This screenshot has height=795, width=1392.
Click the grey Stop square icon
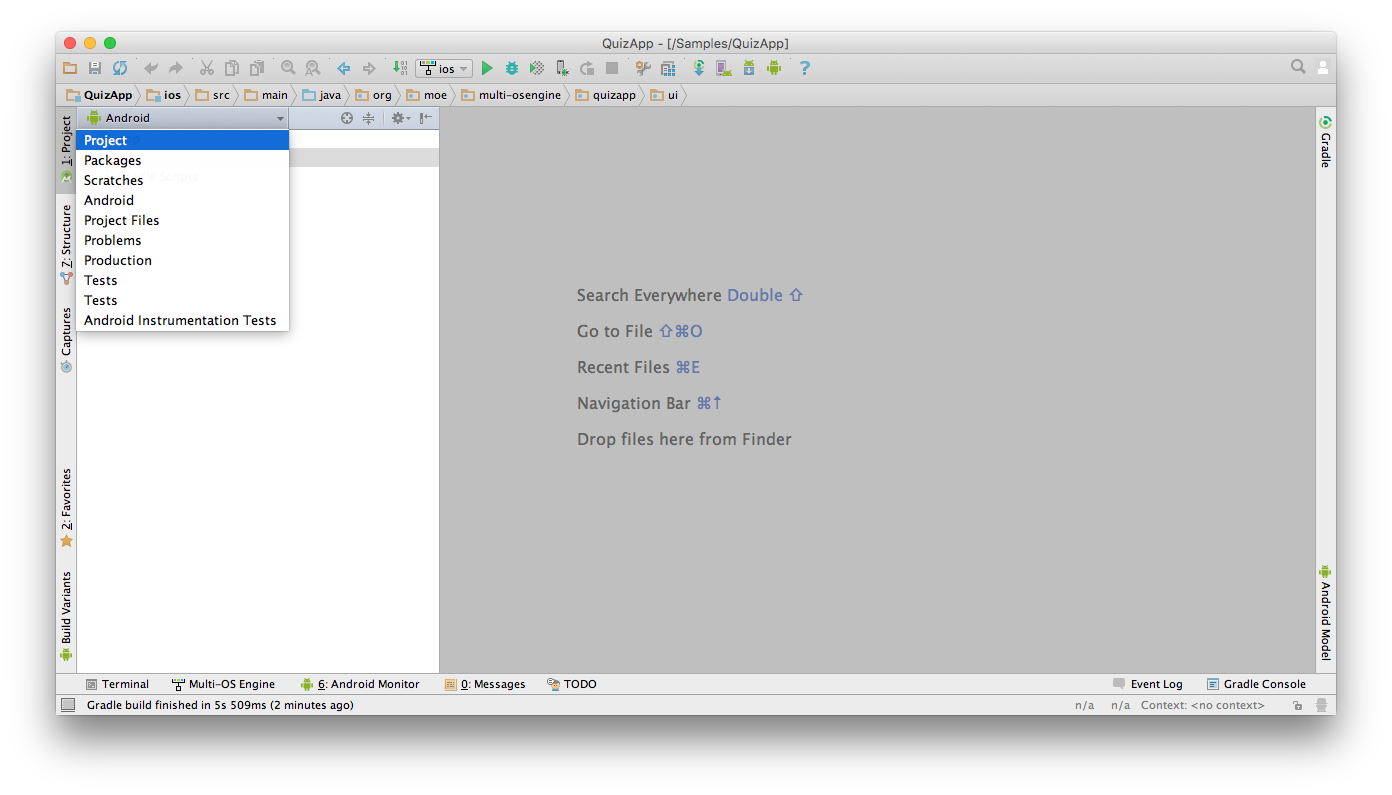[x=612, y=68]
